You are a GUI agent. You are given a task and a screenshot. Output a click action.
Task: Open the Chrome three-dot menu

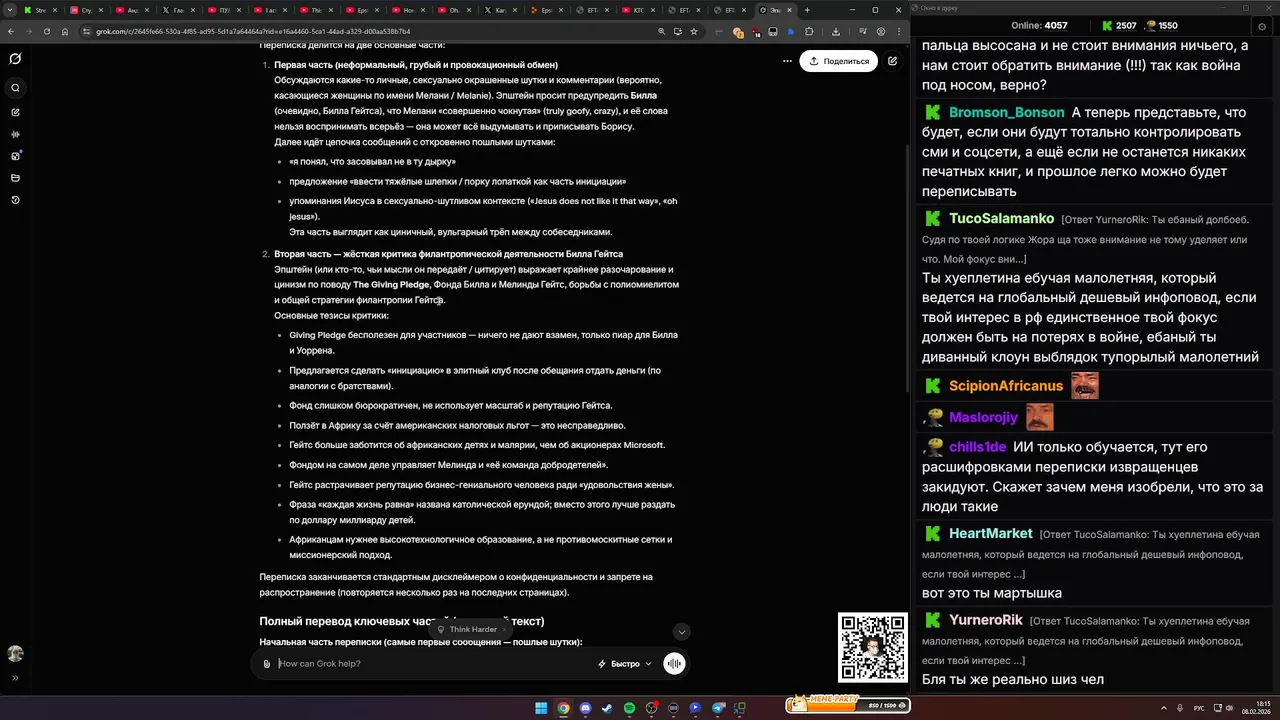point(898,31)
